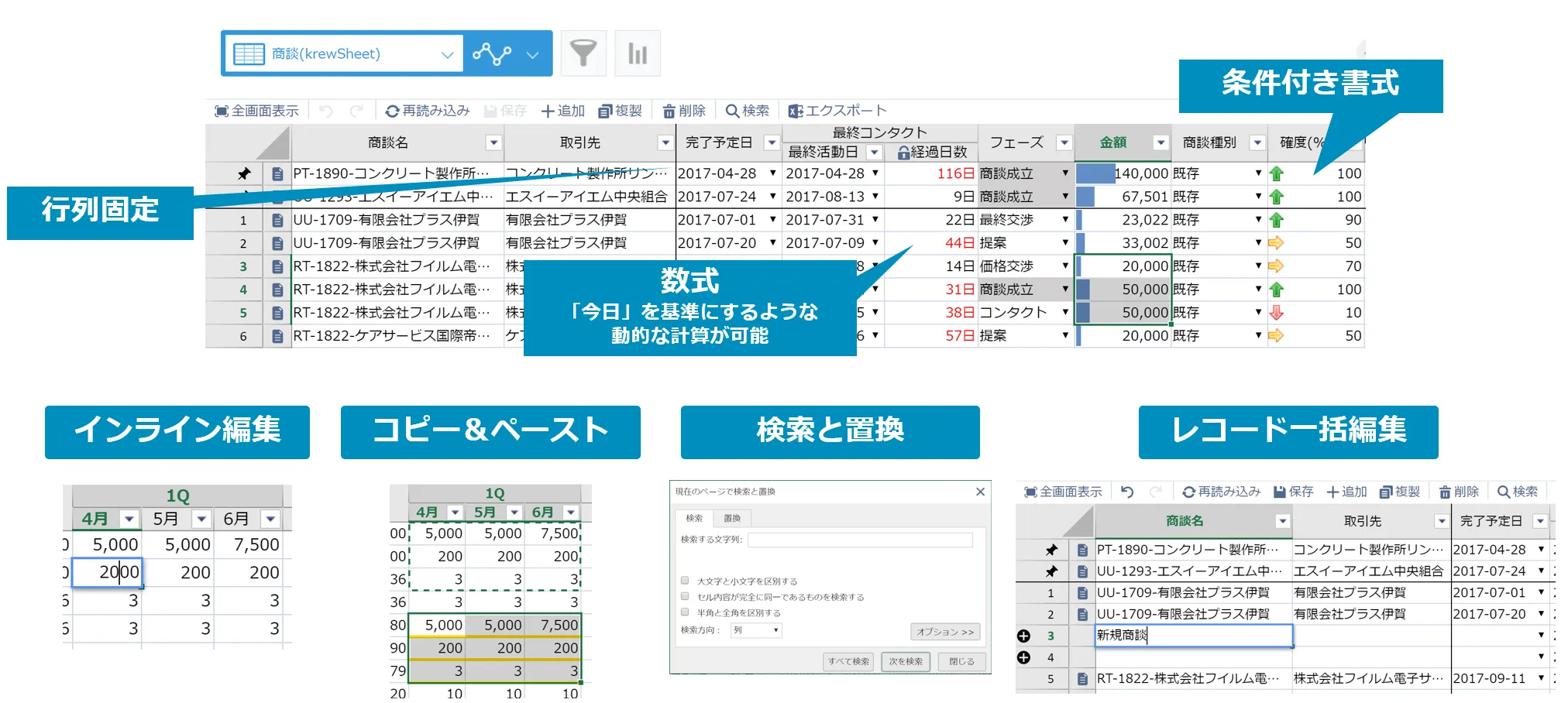The image size is (1568, 703).
Task: Open the 商談(krewSheet) view dropdown
Action: [447, 54]
